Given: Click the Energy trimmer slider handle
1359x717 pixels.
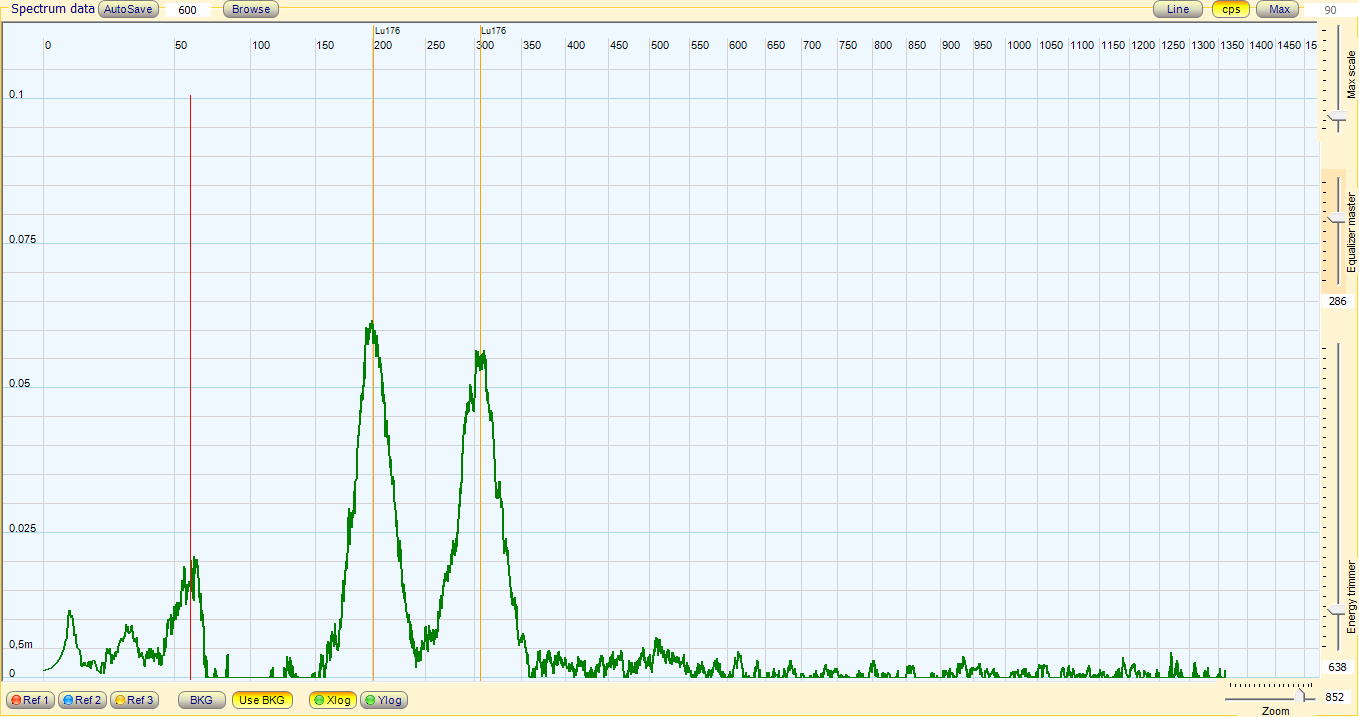Looking at the screenshot, I should pyautogui.click(x=1338, y=609).
